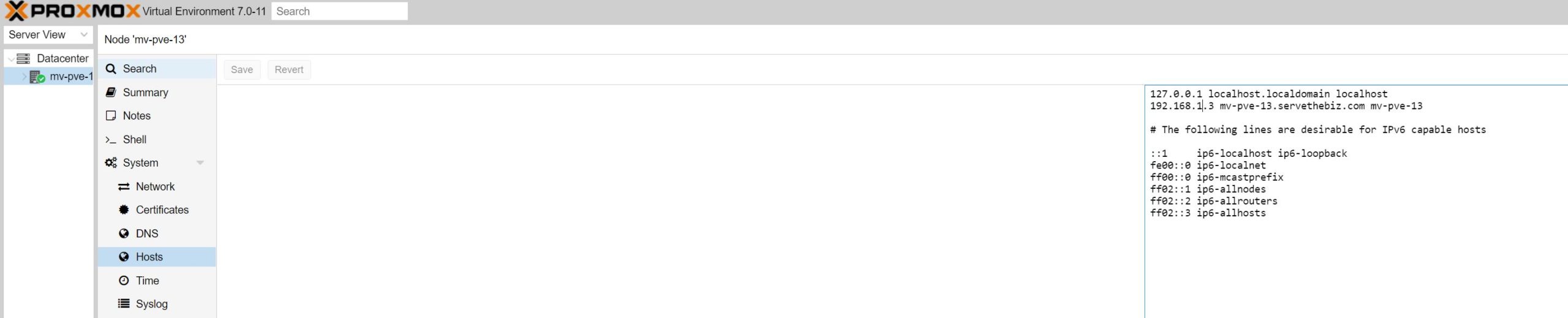The image size is (1568, 318).
Task: Click the Save button
Action: pyautogui.click(x=242, y=70)
